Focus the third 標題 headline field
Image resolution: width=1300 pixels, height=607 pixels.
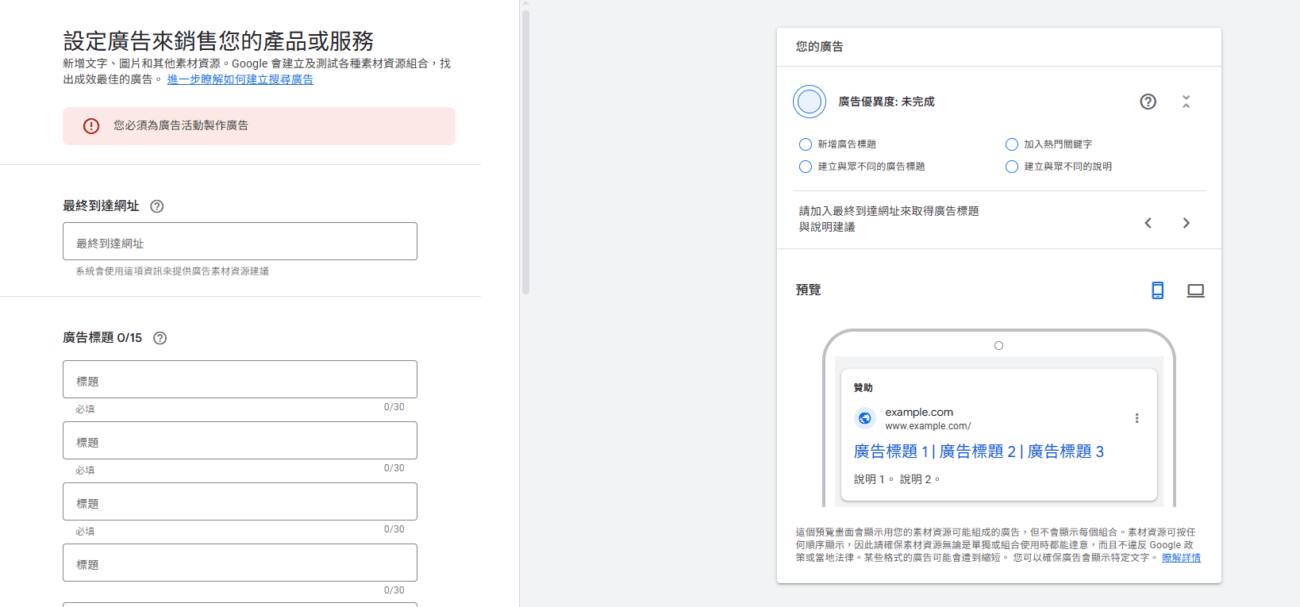pyautogui.click(x=240, y=501)
